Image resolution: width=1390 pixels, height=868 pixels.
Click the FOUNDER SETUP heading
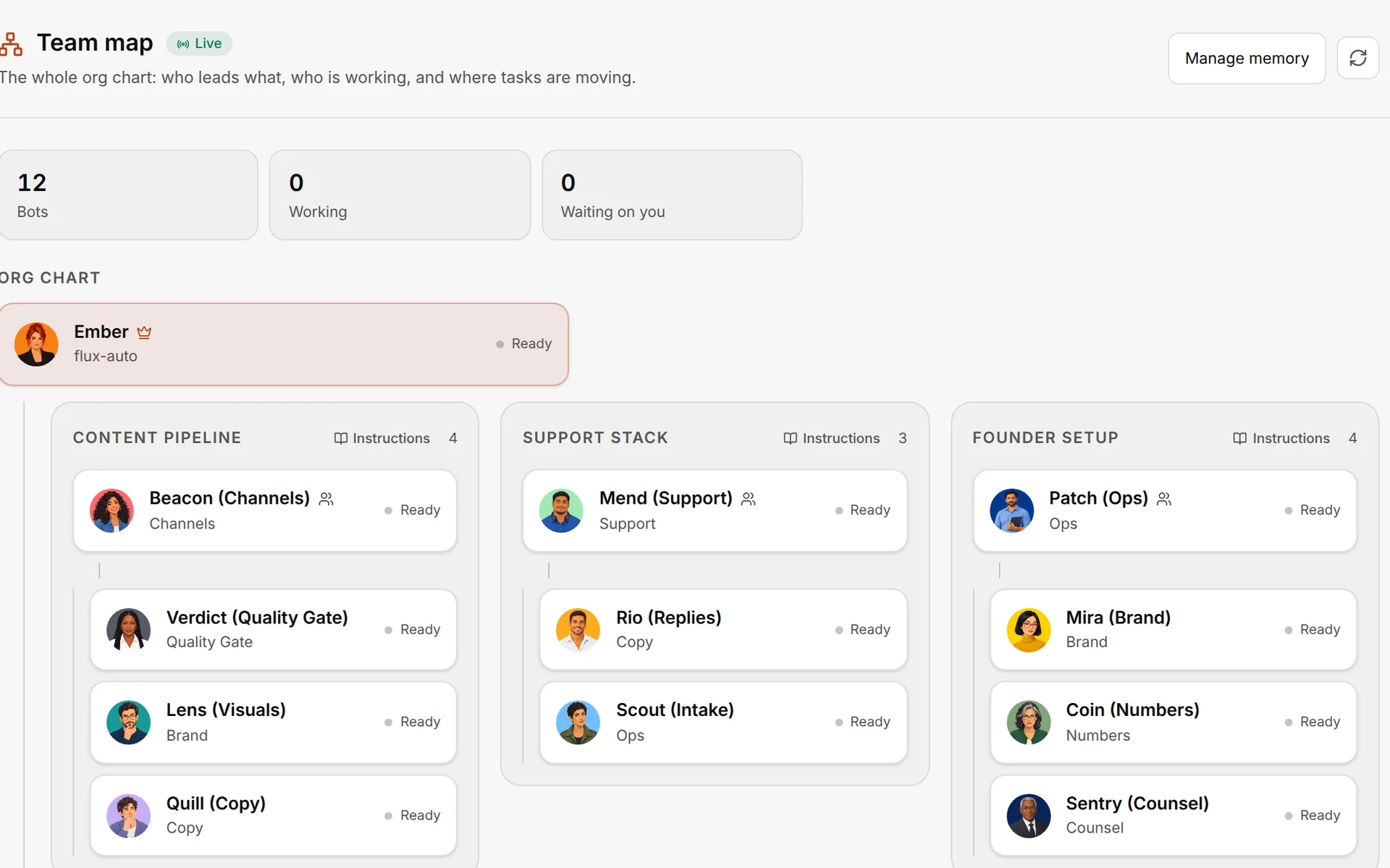[x=1045, y=438]
